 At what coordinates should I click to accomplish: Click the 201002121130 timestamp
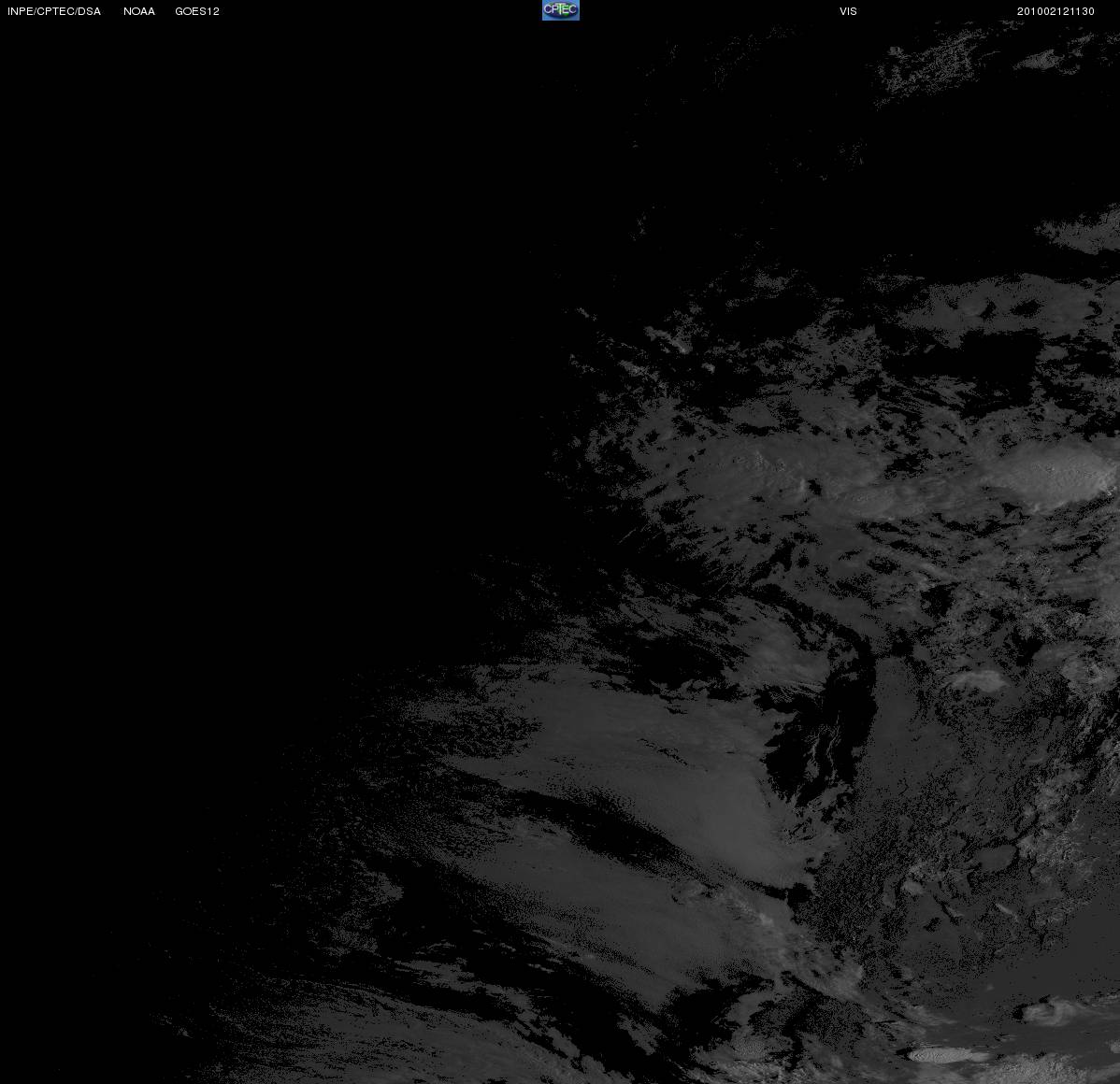point(1055,11)
